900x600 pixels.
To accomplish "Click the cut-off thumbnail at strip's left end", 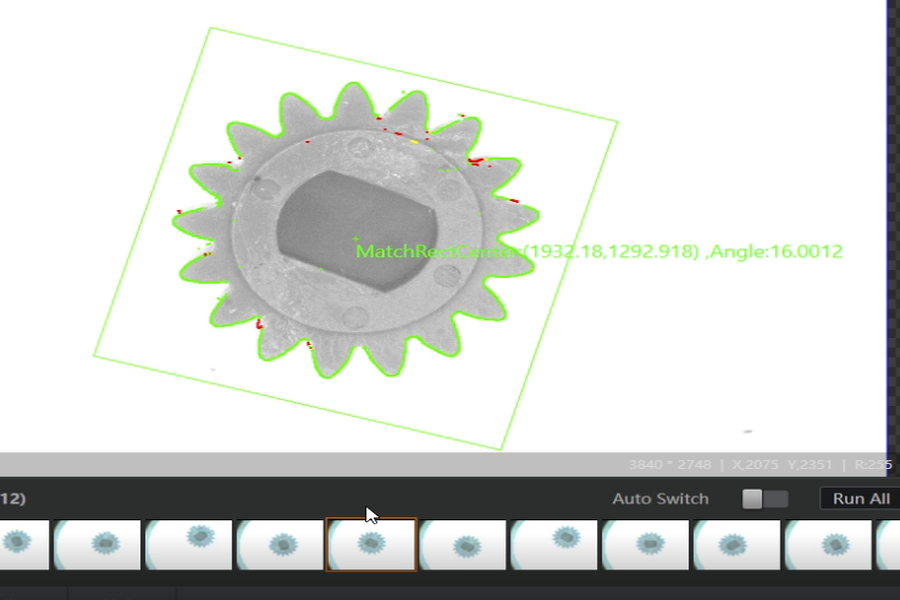I will (22, 545).
